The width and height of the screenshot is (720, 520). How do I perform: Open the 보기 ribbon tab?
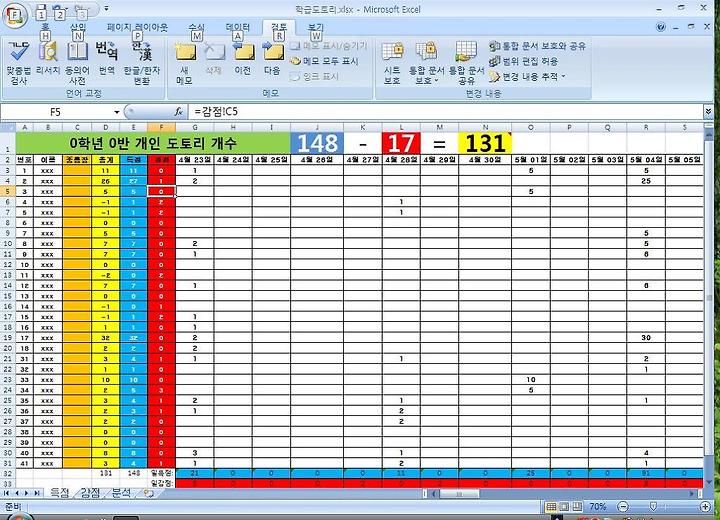click(x=315, y=28)
